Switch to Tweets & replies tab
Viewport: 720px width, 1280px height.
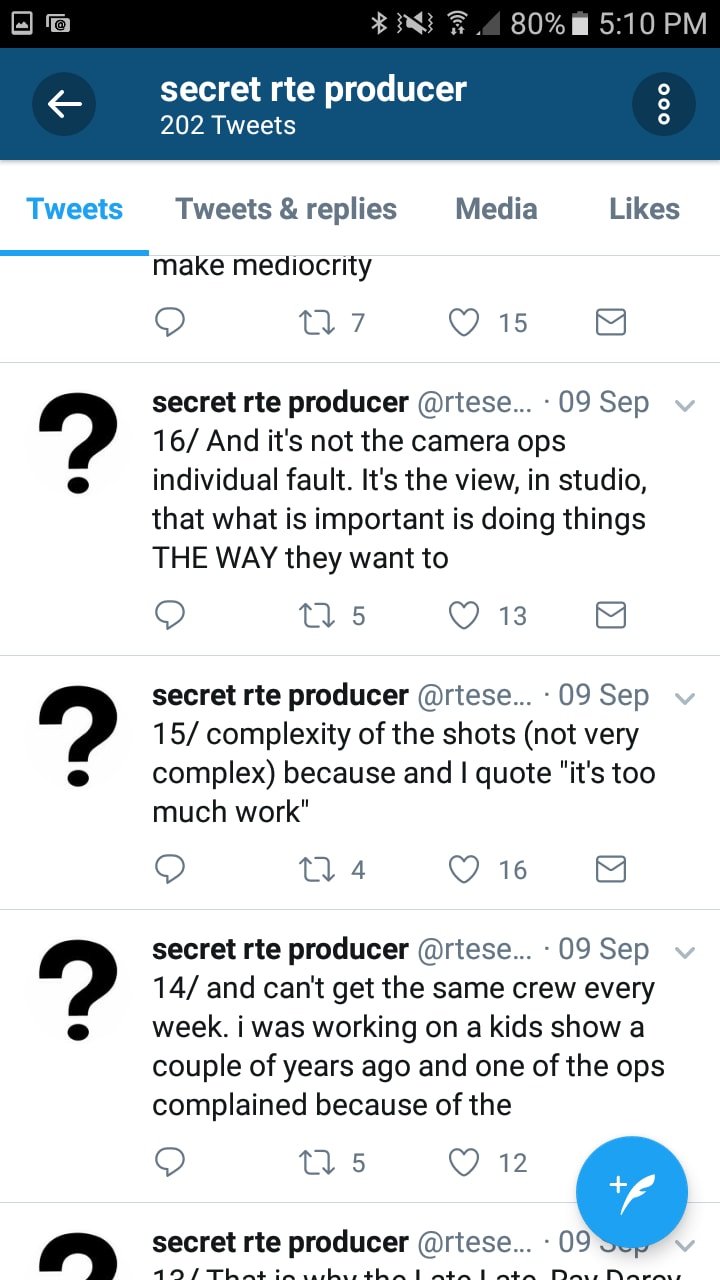coord(286,208)
